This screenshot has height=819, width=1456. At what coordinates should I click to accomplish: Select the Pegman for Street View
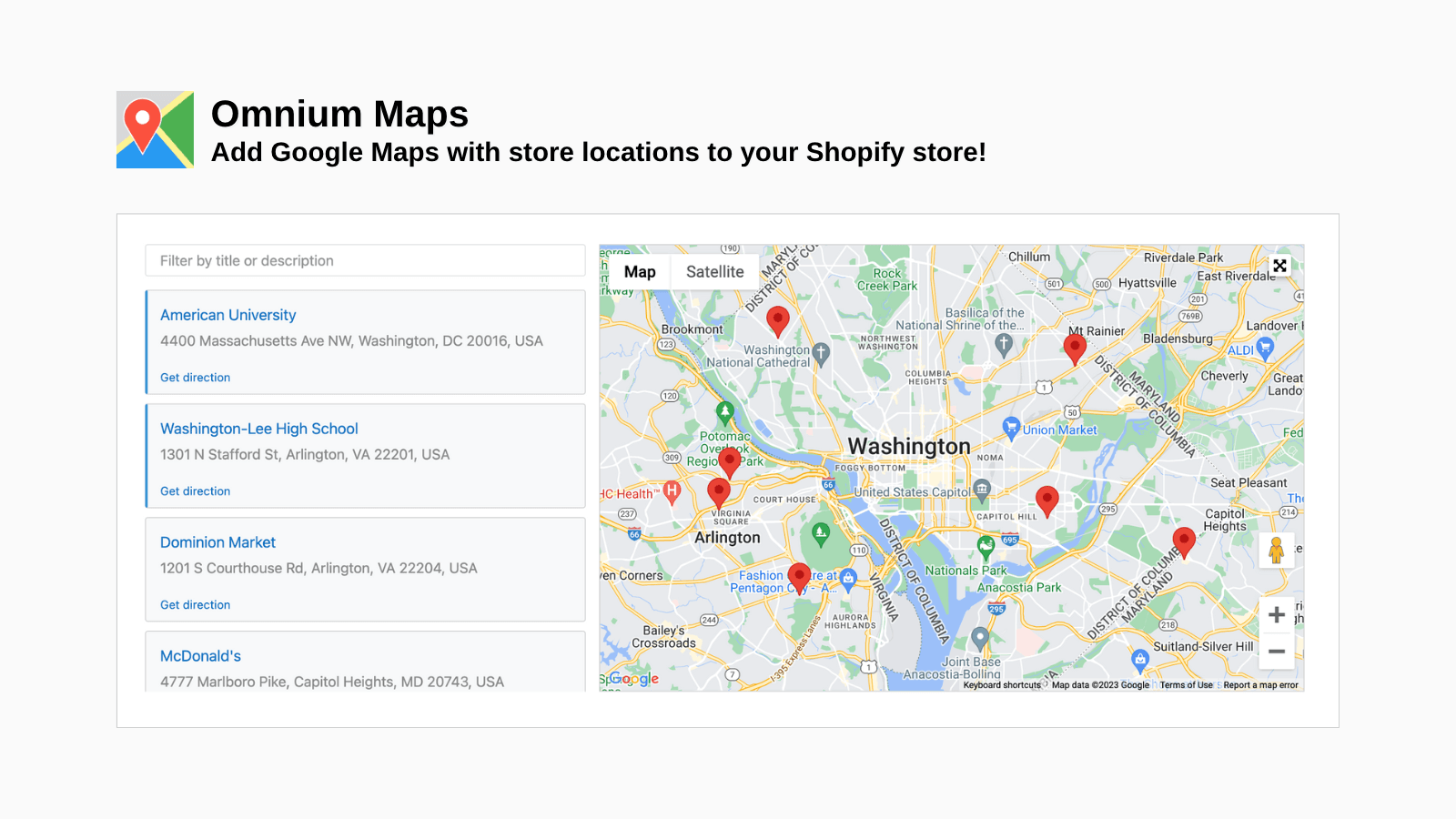pyautogui.click(x=1277, y=550)
